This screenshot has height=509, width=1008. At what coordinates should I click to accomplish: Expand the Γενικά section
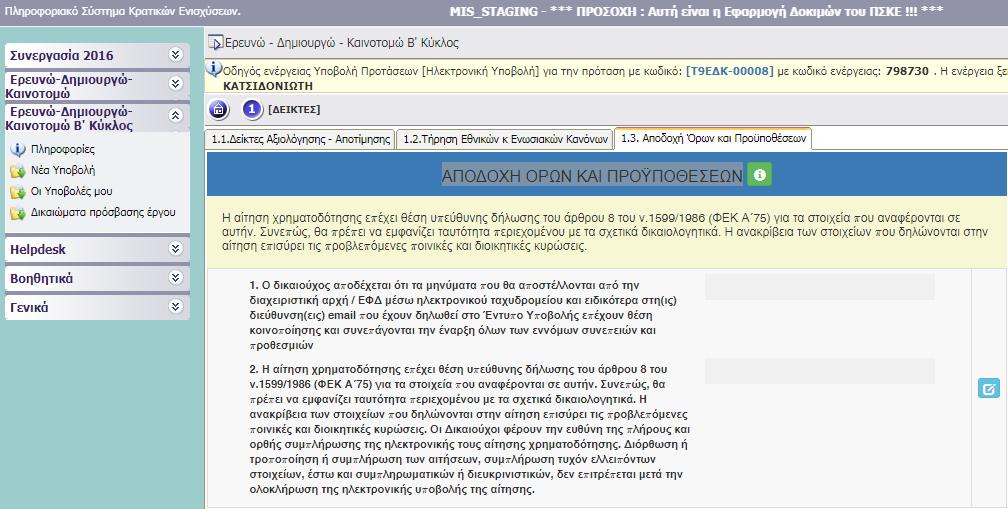click(176, 307)
